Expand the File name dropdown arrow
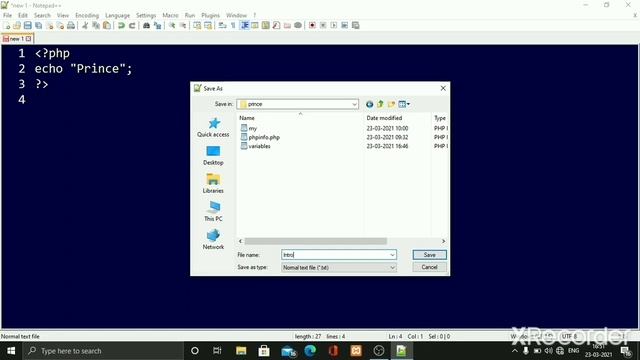 pos(392,255)
